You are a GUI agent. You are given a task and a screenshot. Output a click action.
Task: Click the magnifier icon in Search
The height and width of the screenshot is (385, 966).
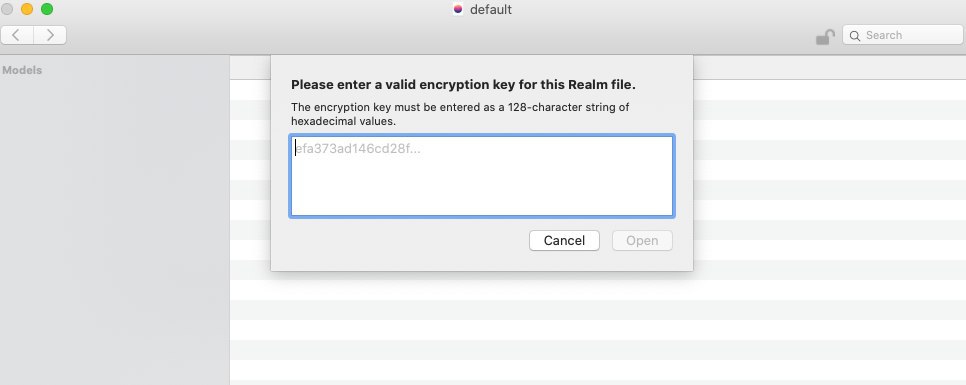pyautogui.click(x=854, y=36)
